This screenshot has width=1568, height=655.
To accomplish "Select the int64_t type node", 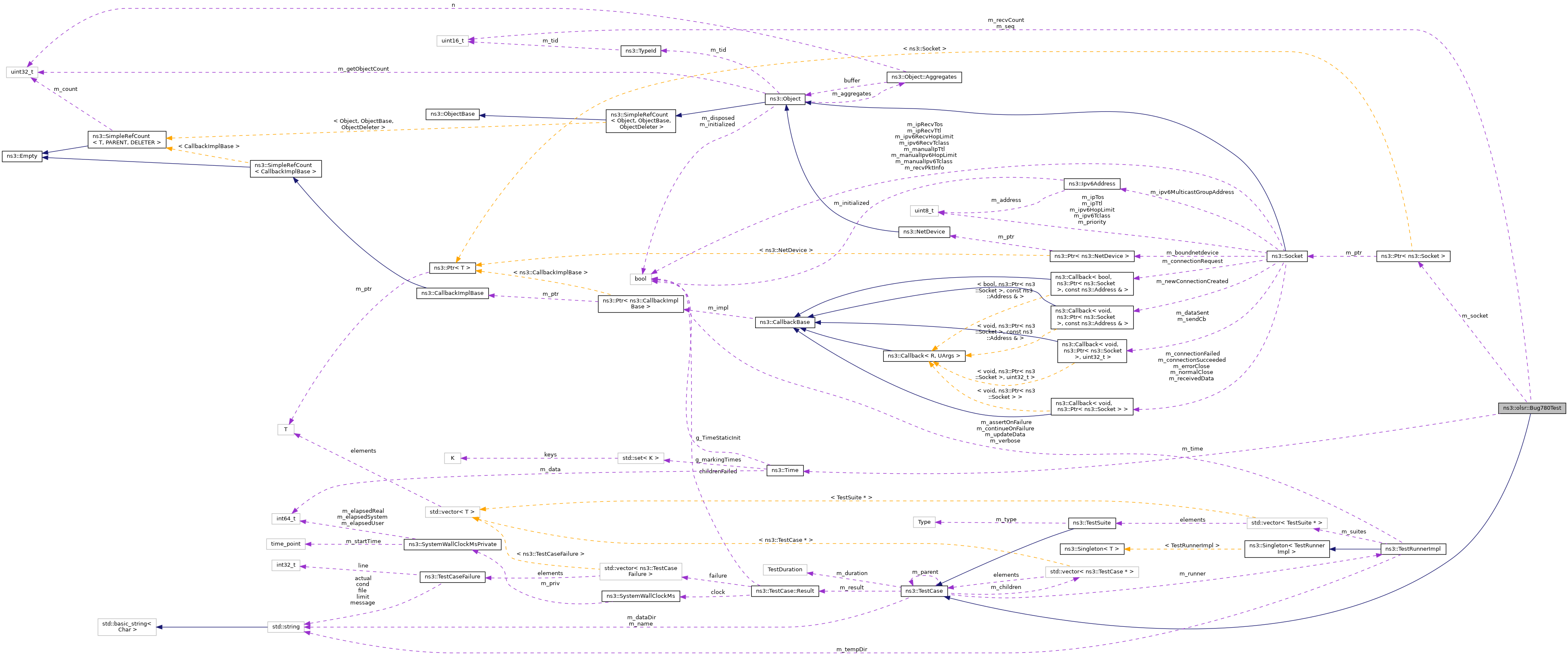I will pyautogui.click(x=286, y=519).
